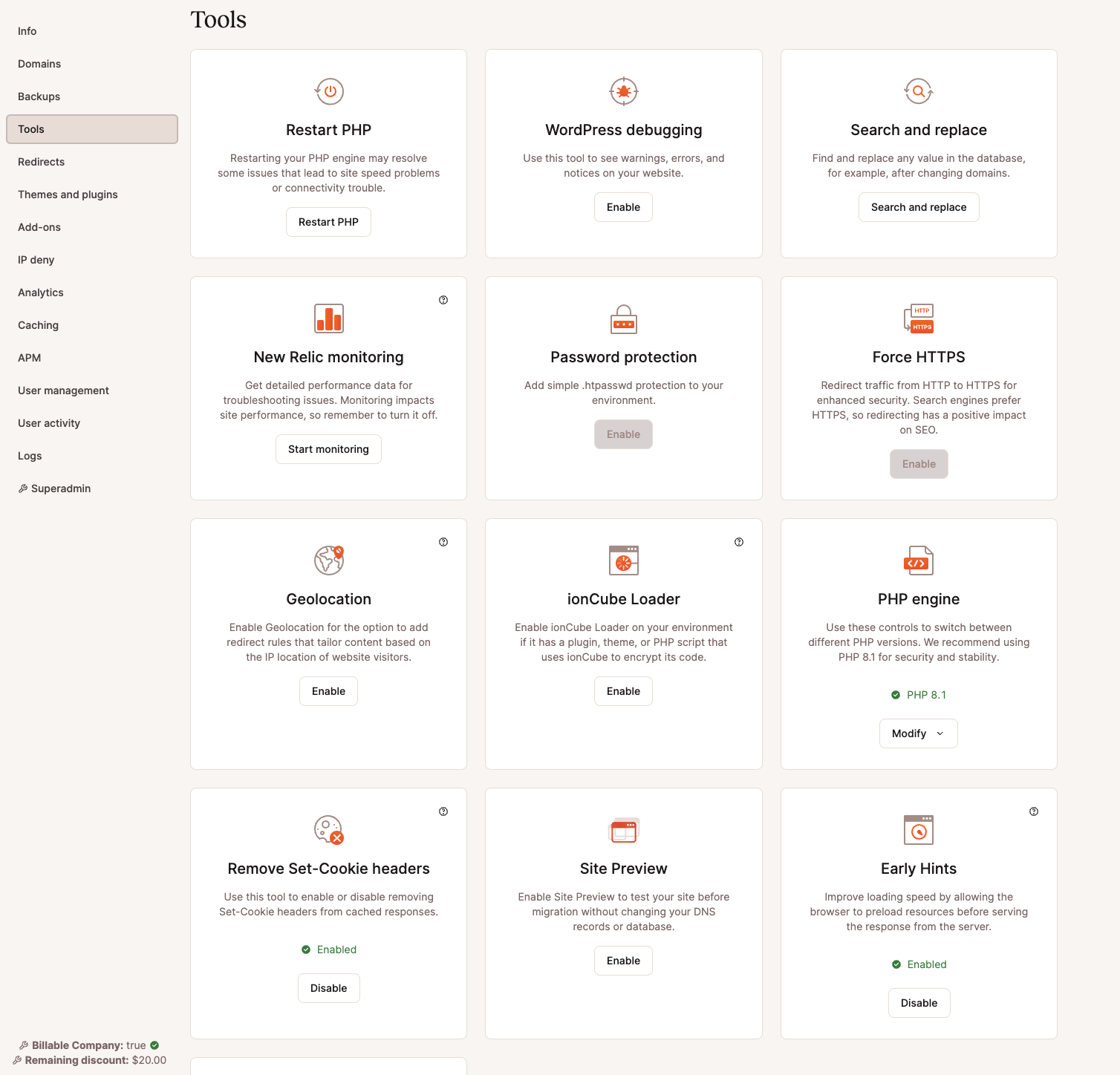Enable Force HTTPS
The height and width of the screenshot is (1075, 1120).
pyautogui.click(x=919, y=464)
